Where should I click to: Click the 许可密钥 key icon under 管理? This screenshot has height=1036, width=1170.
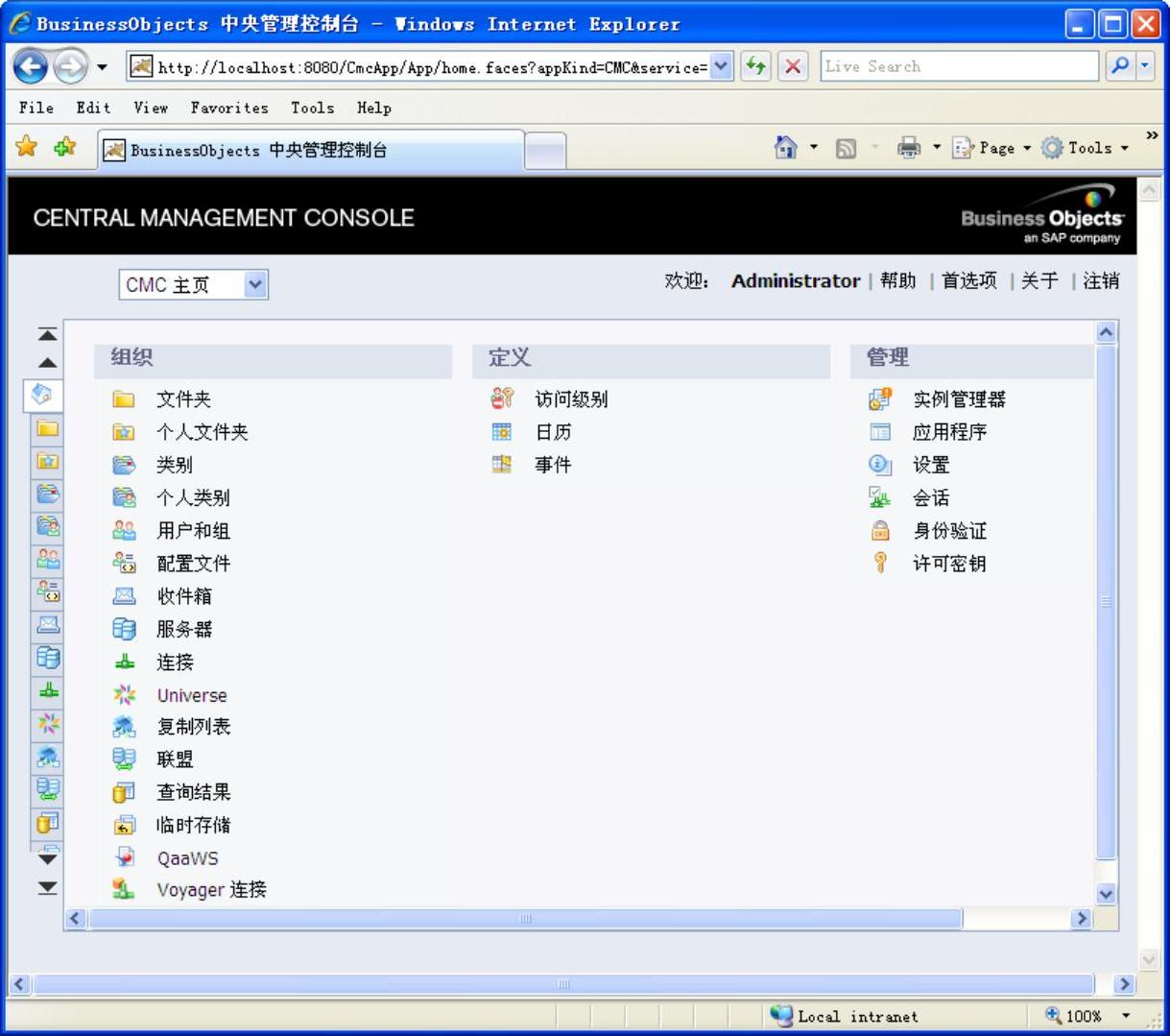(x=880, y=563)
